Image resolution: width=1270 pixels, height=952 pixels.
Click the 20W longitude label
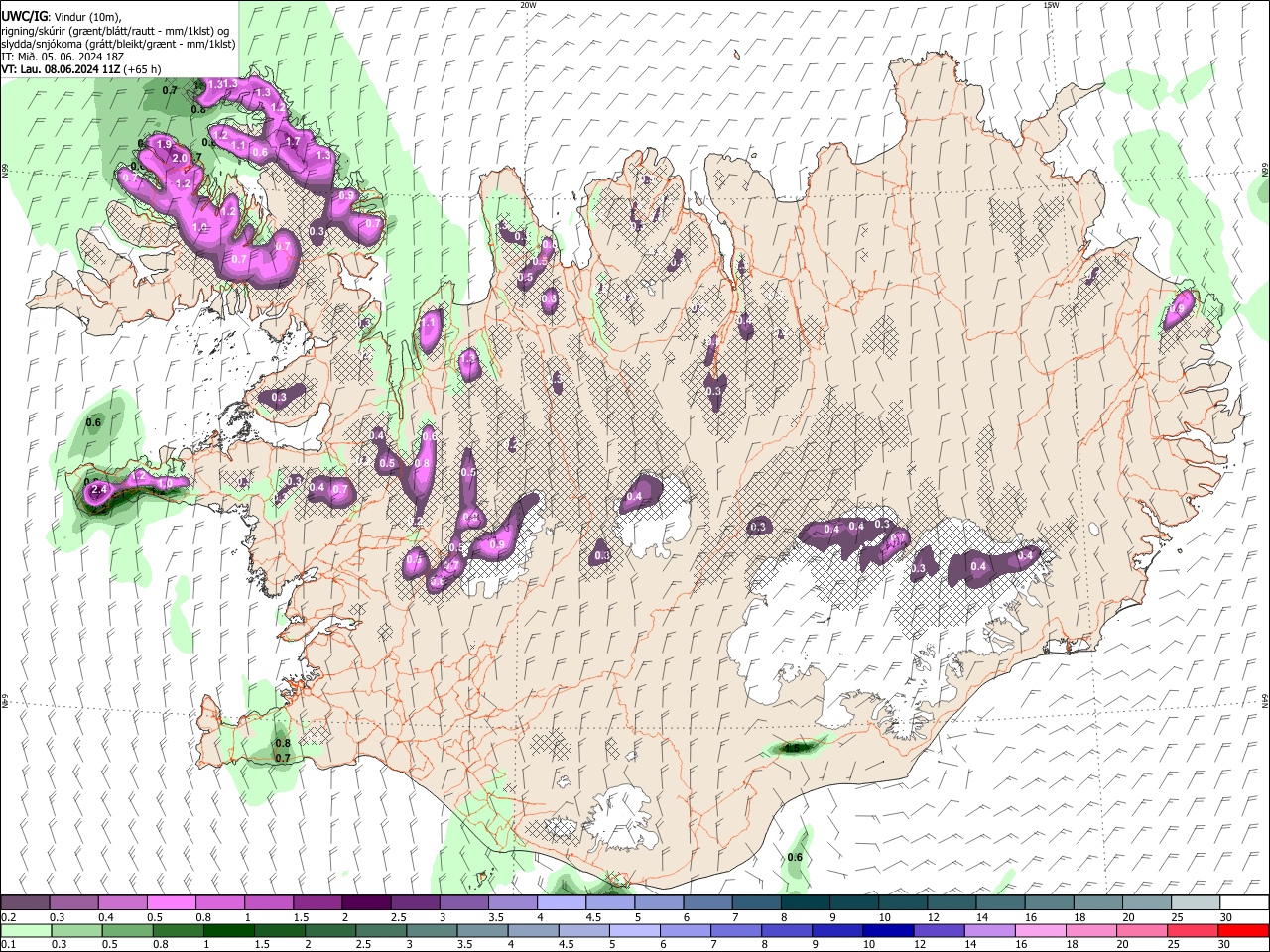[x=528, y=5]
